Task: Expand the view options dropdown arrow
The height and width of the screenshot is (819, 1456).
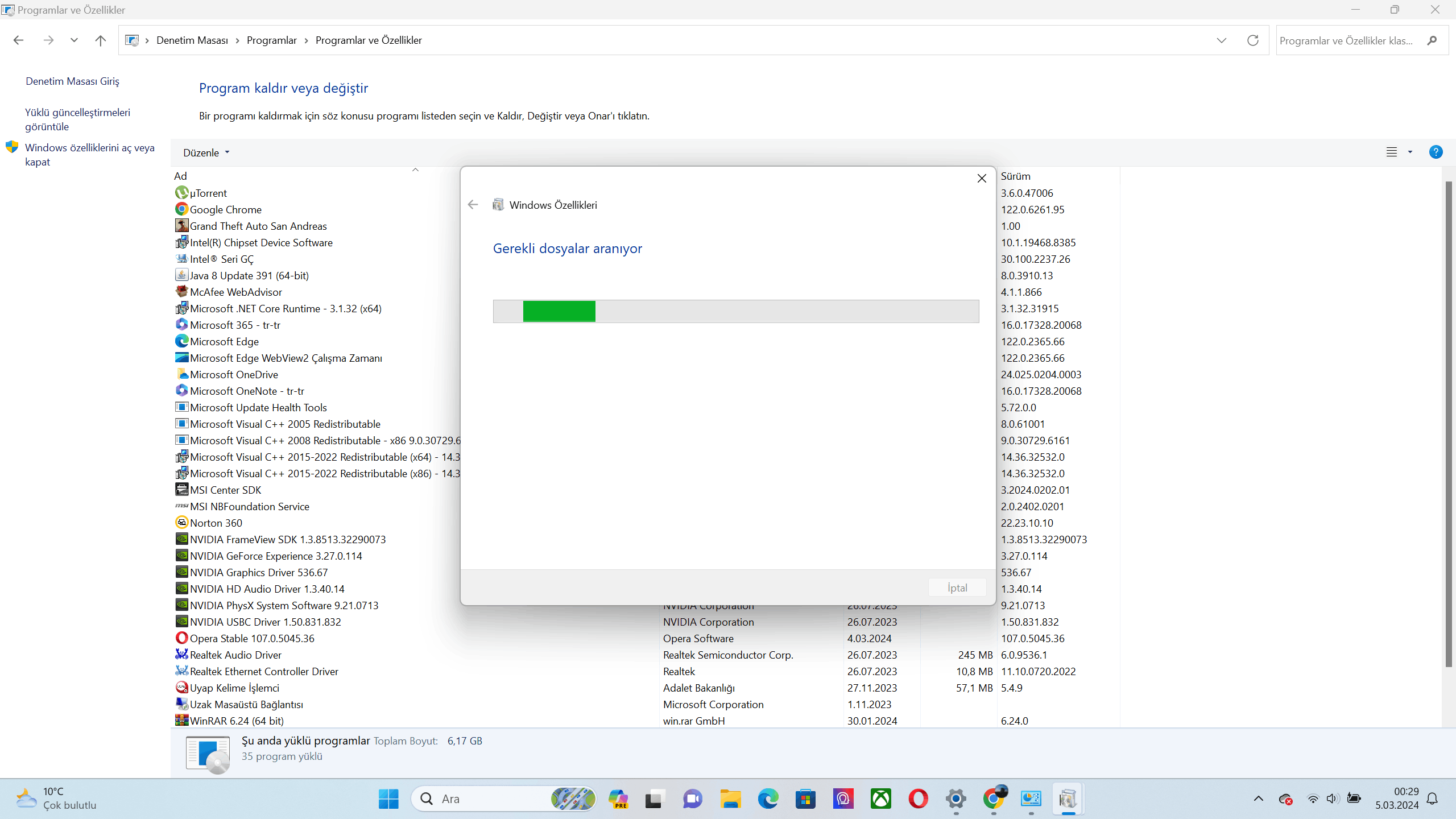Action: tap(1410, 152)
